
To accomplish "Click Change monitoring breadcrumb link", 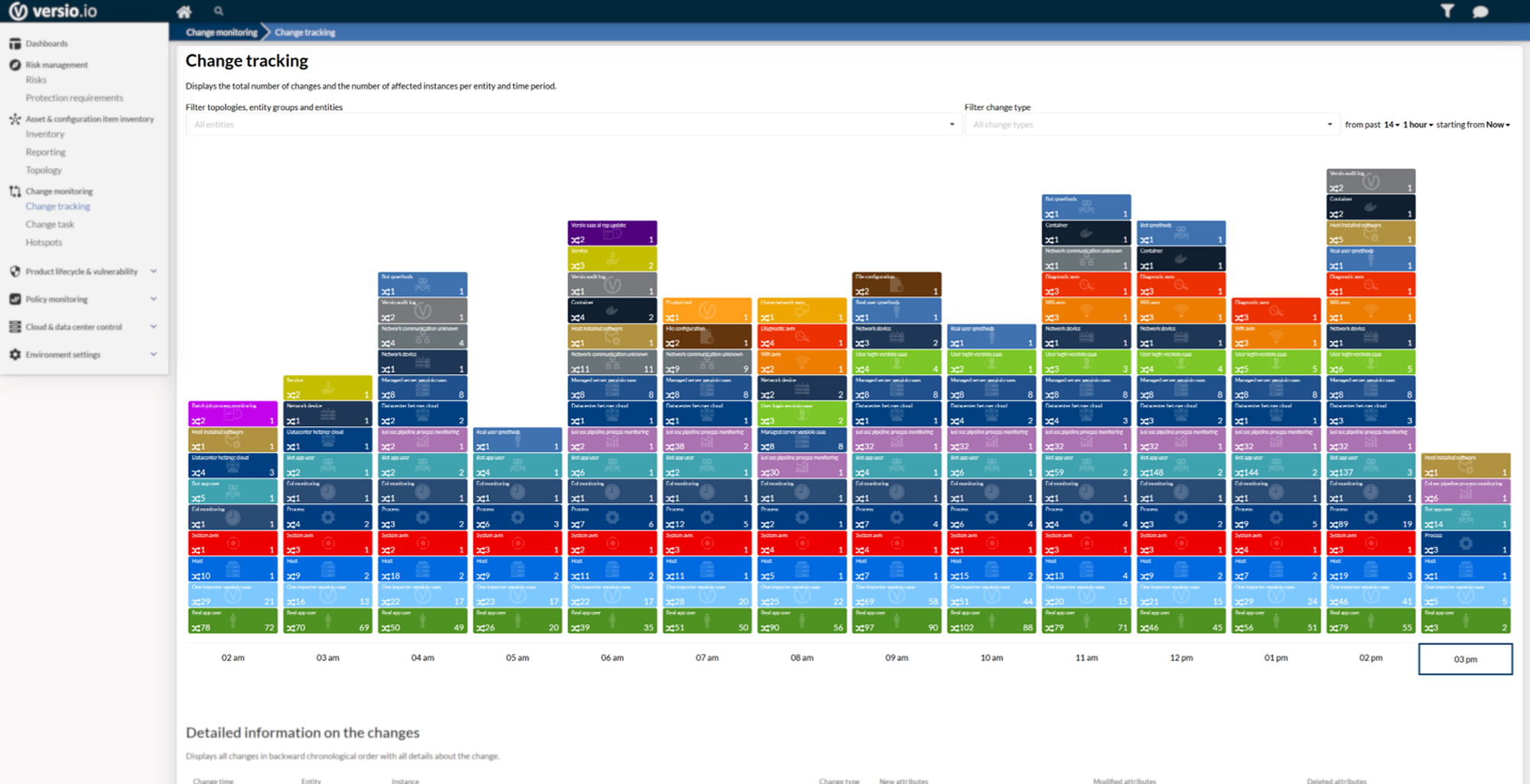I will [x=221, y=32].
